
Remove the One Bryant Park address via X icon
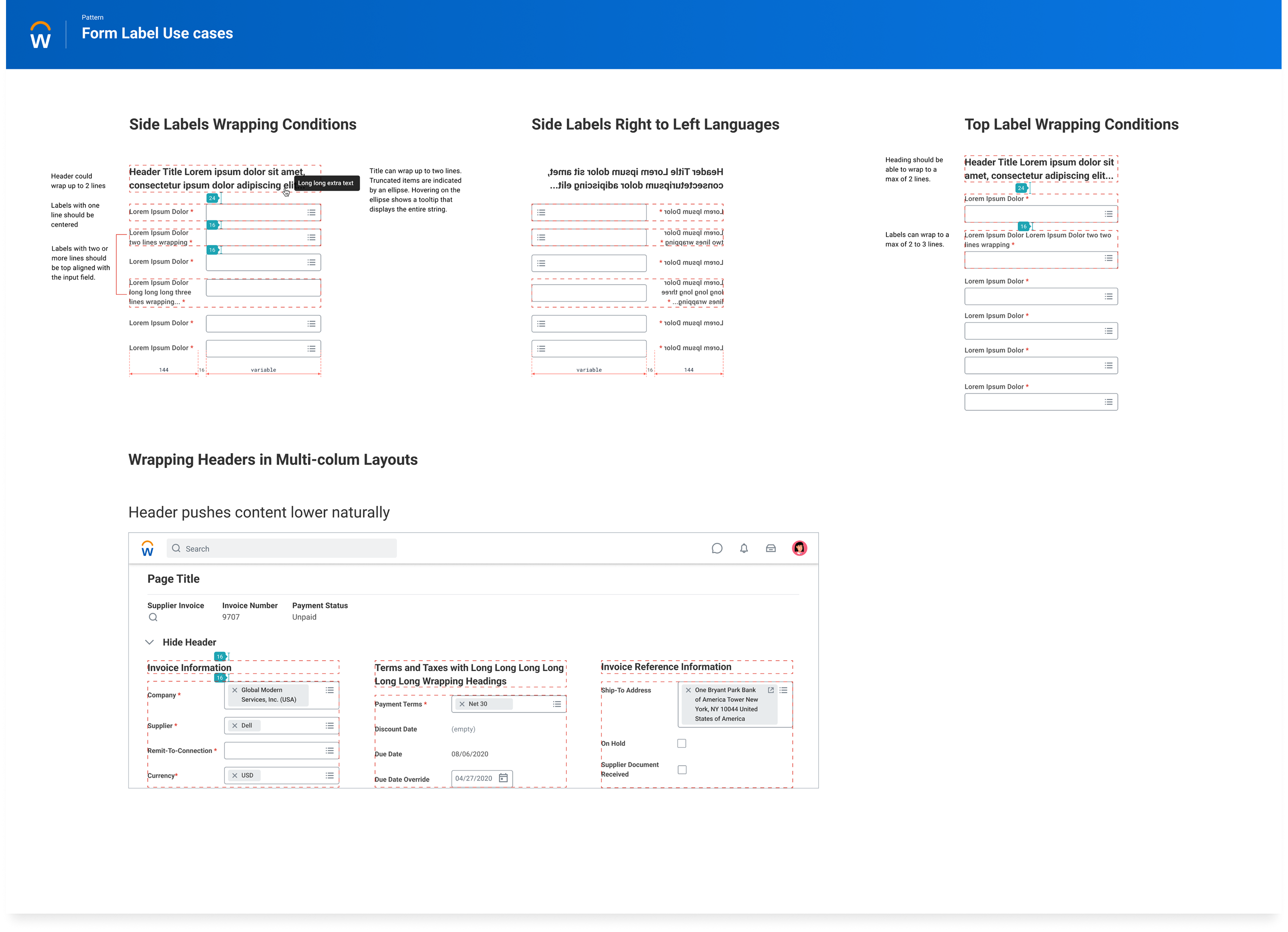688,690
